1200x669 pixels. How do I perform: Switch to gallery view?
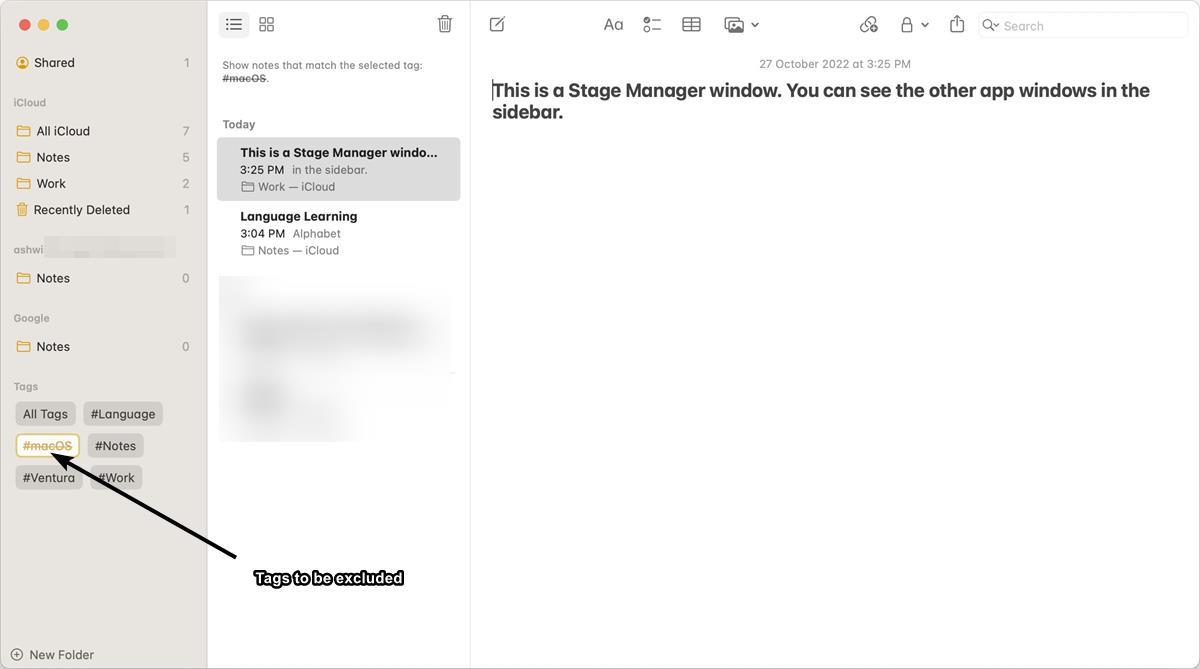click(x=265, y=22)
